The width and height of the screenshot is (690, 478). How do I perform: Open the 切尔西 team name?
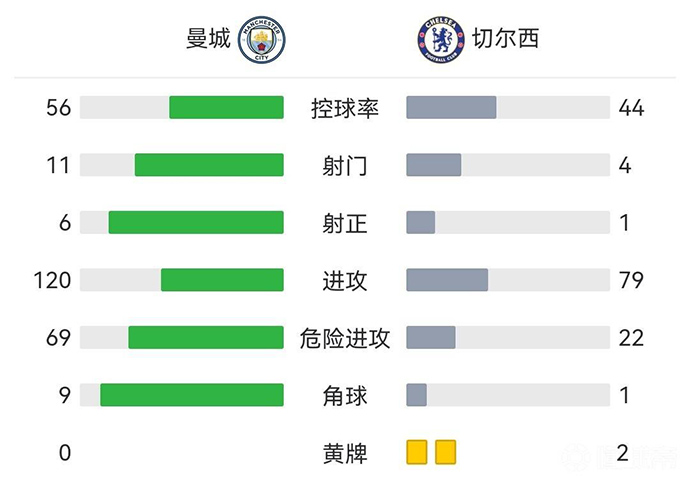[505, 40]
